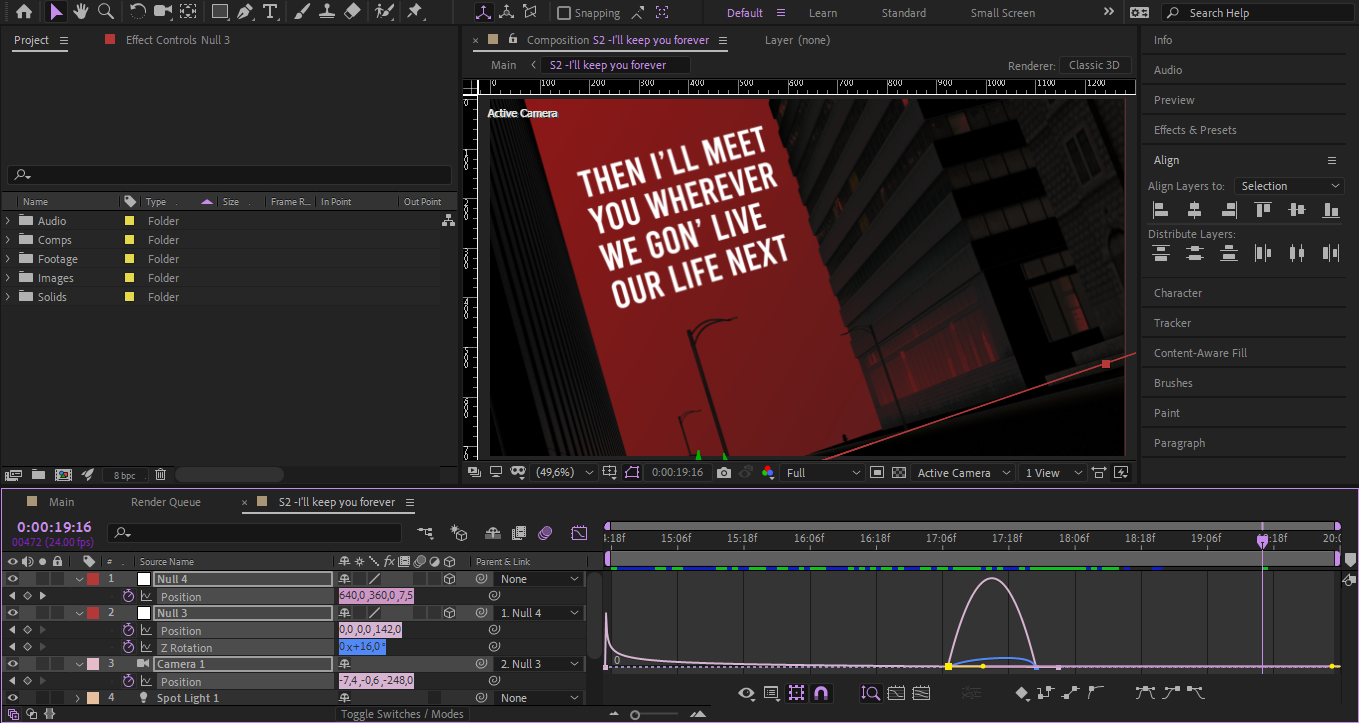Select the Hand tool
Image resolution: width=1359 pixels, height=723 pixels.
click(81, 12)
